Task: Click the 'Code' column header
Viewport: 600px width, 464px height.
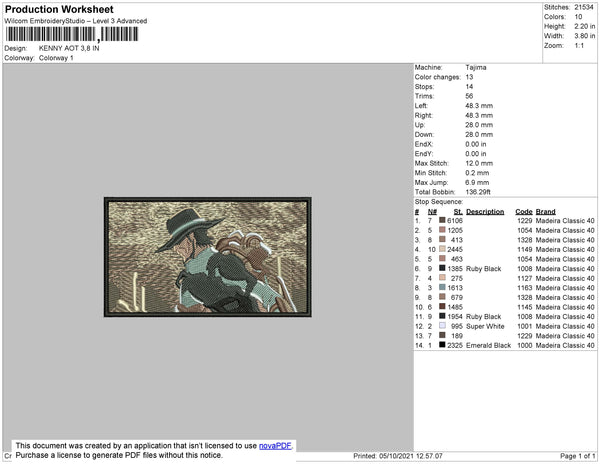Action: 524,212
